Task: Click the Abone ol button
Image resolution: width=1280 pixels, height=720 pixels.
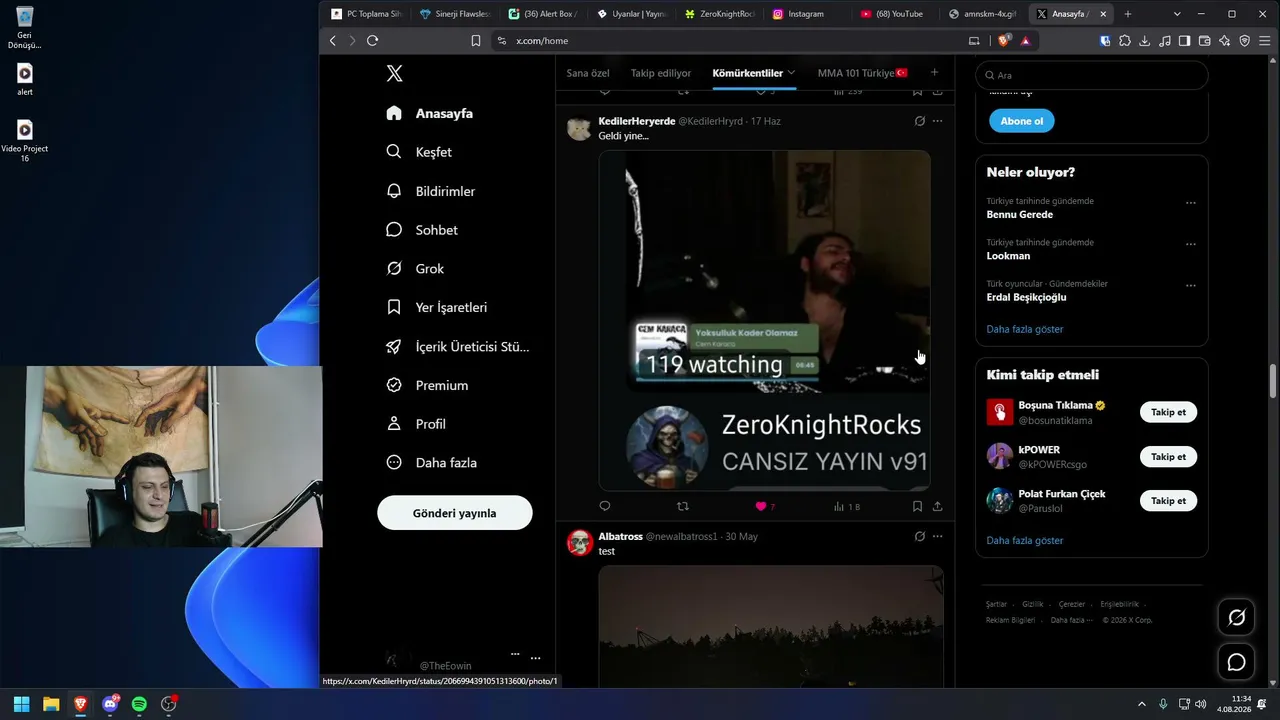Action: click(x=1022, y=121)
